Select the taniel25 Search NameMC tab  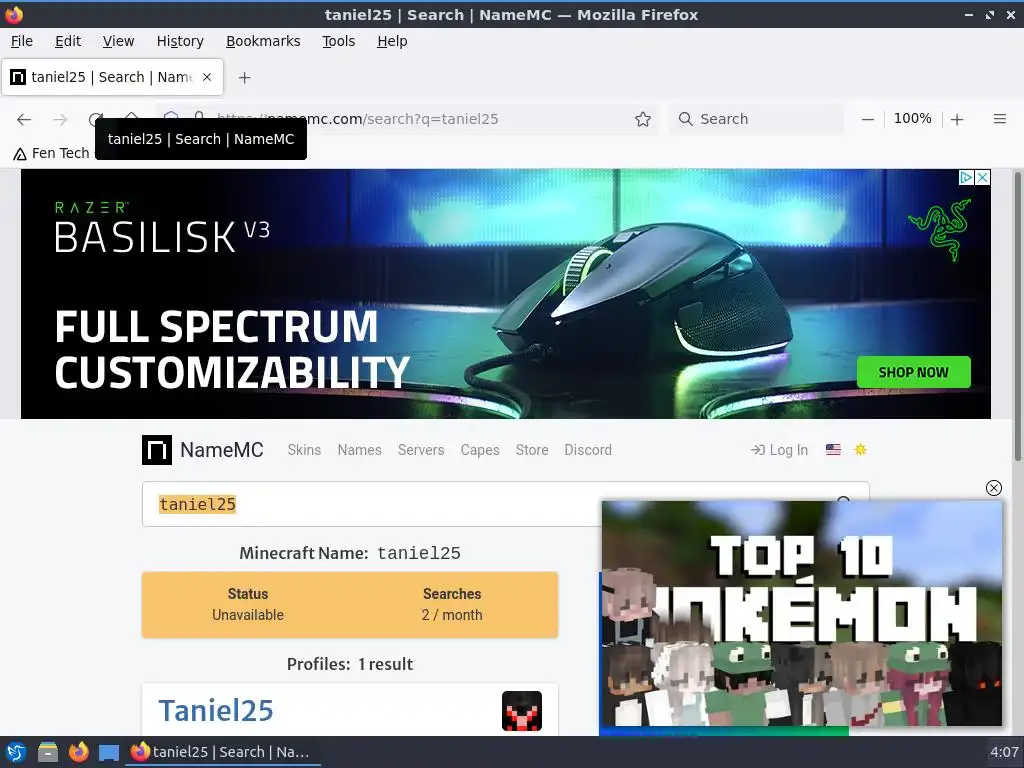112,77
